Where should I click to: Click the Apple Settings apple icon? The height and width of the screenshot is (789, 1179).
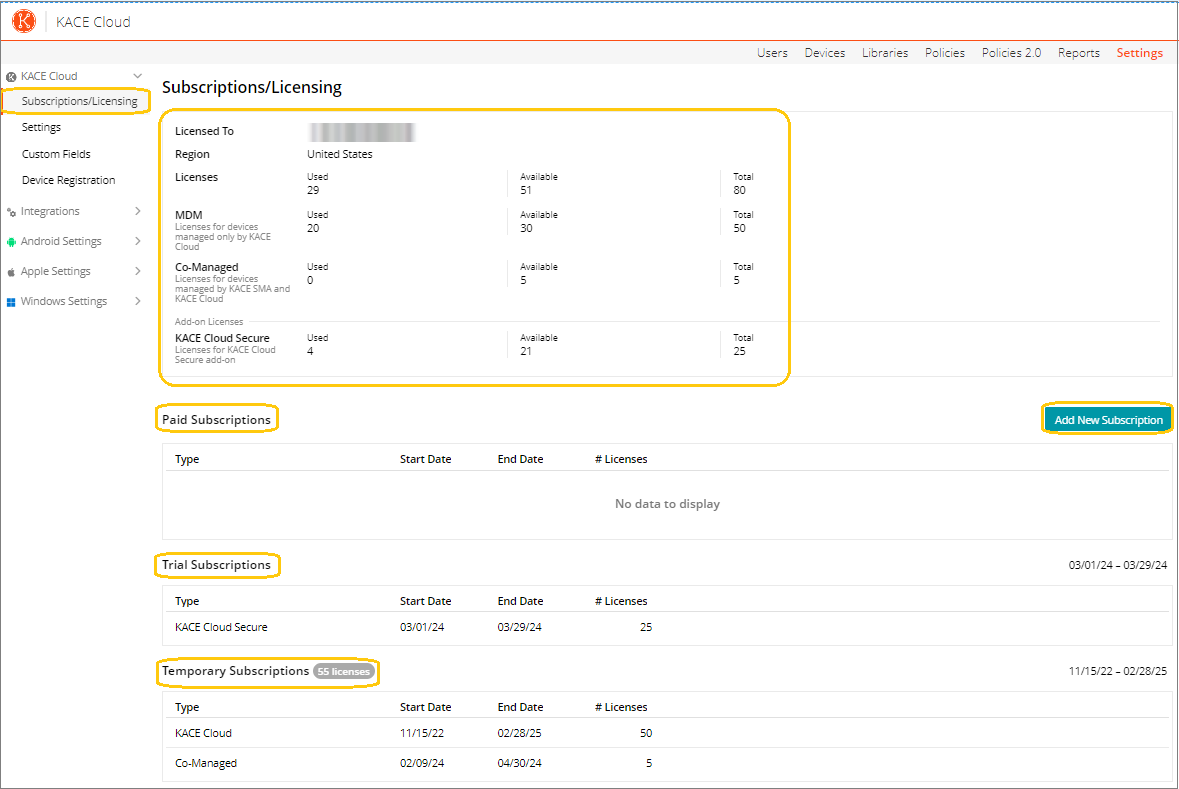[11, 272]
